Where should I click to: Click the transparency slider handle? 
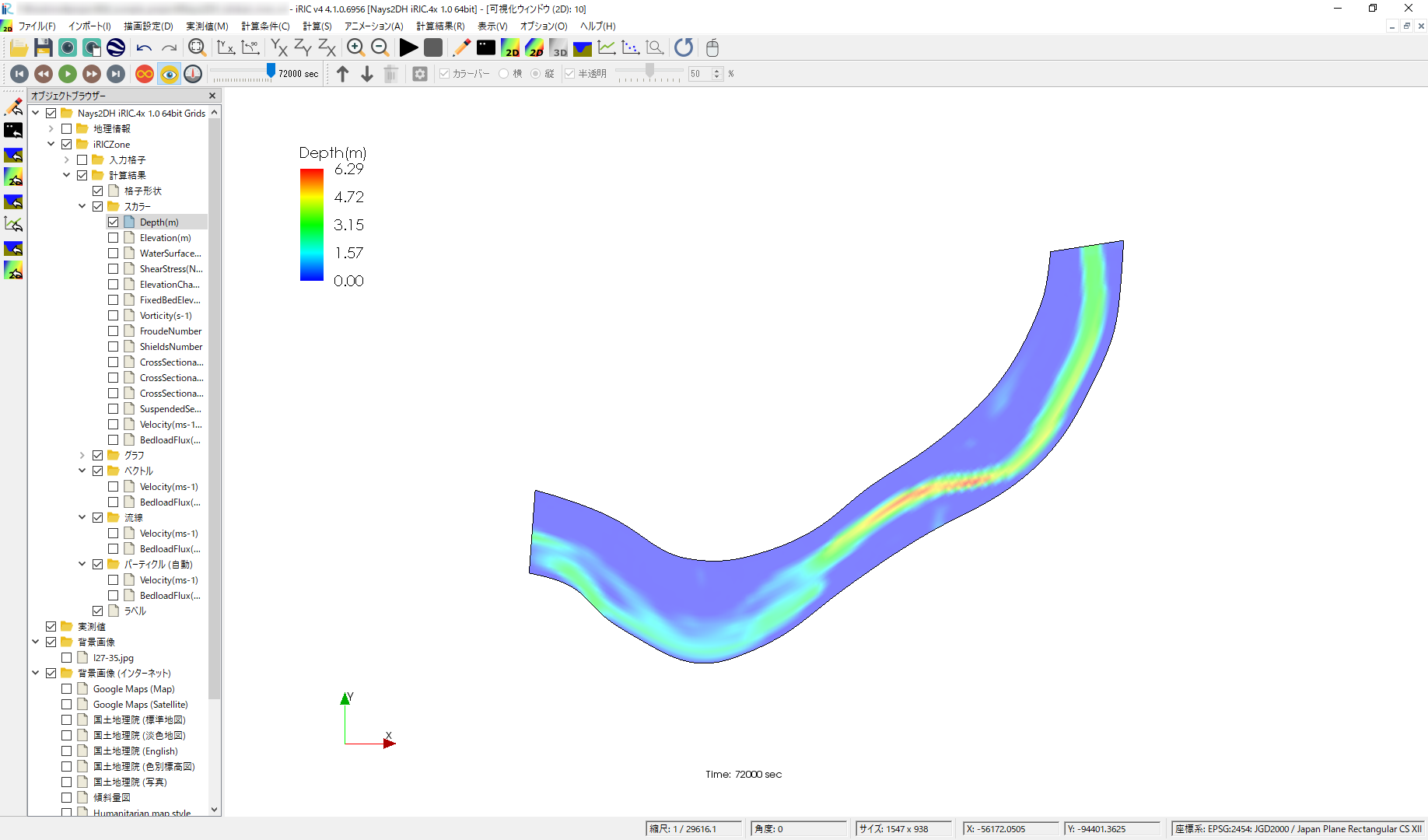(x=649, y=72)
